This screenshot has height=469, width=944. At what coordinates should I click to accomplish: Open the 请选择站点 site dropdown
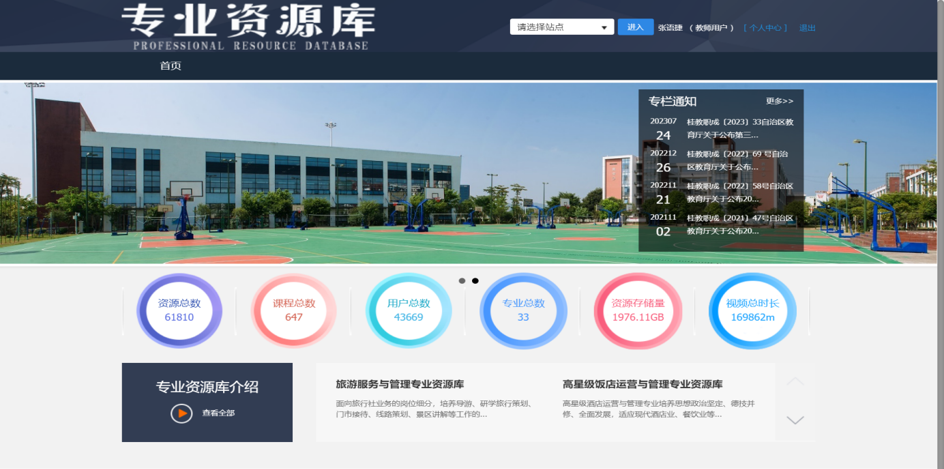coord(562,27)
